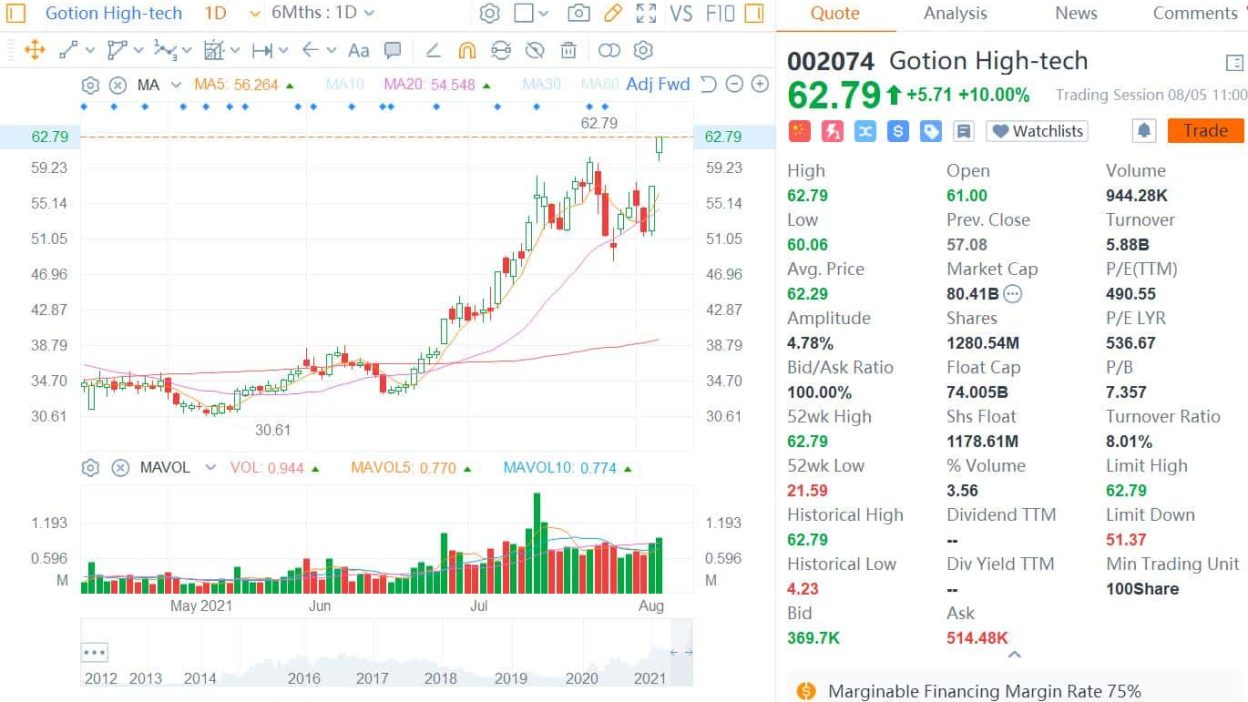
Task: Open the News tab
Action: click(x=1076, y=13)
